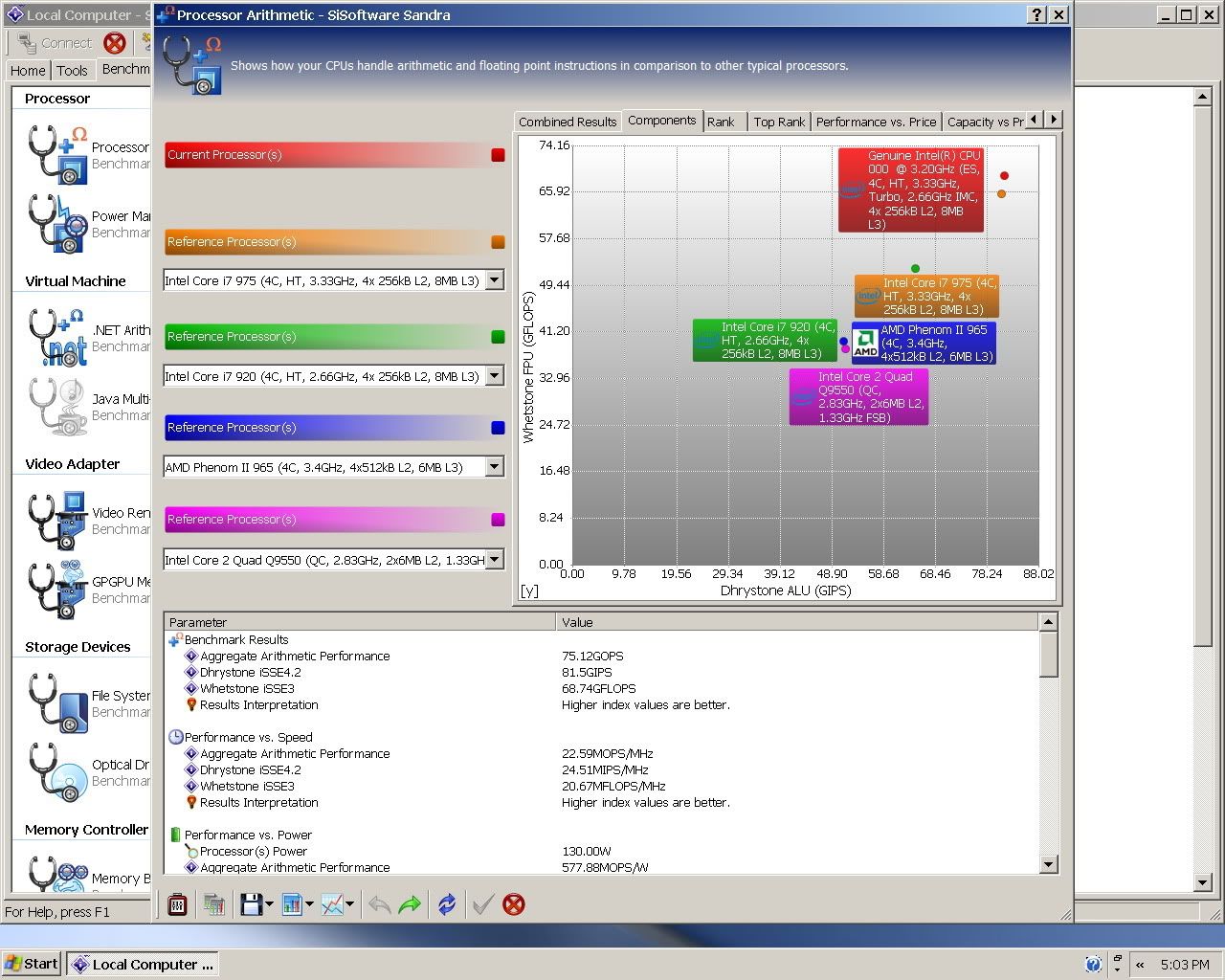Click the grey checkmark OK icon

(x=482, y=904)
